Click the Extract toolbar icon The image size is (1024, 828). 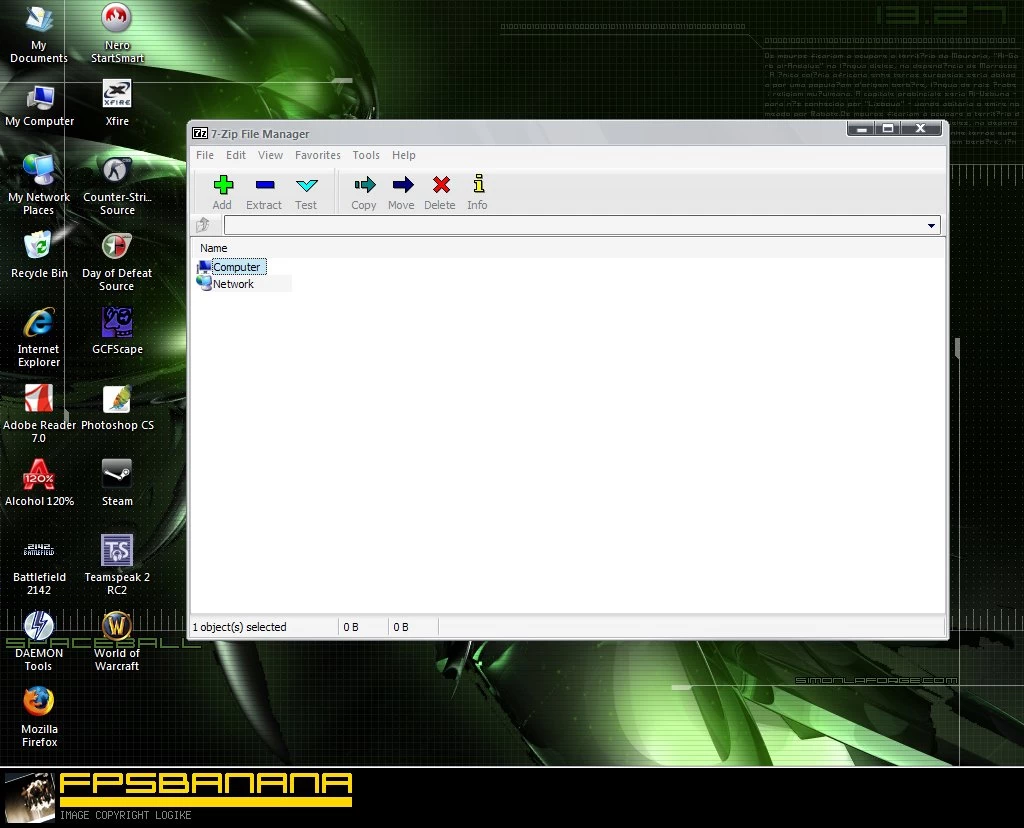264,185
